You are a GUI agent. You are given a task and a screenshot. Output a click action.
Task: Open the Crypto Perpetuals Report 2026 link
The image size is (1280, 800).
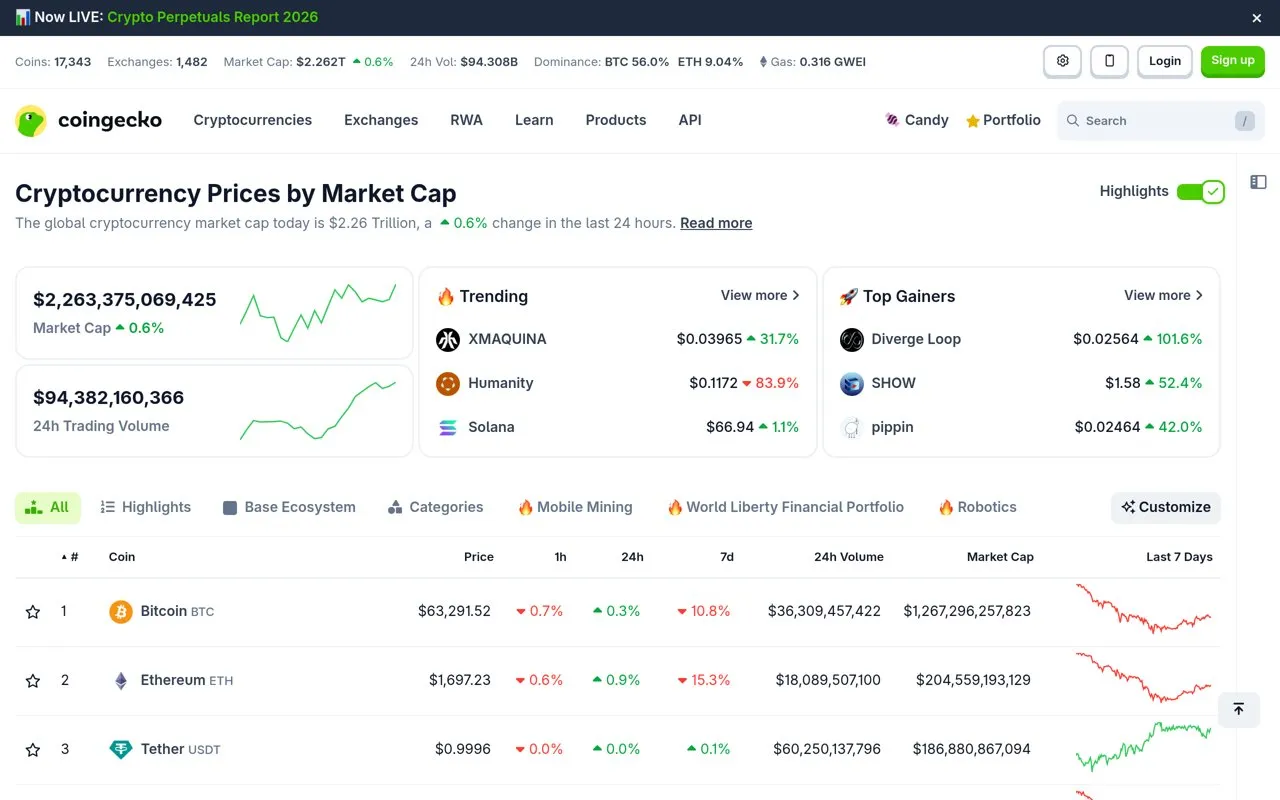point(213,17)
